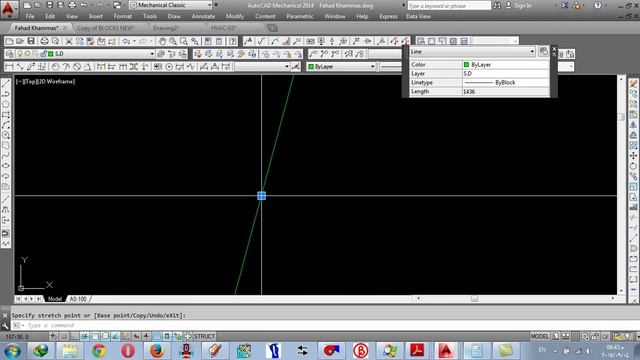This screenshot has height=360, width=640.
Task: Select the Arc tool in Draw toolbar
Action: point(6,125)
